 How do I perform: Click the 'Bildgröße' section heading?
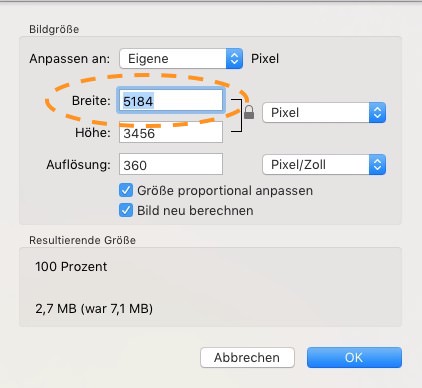point(54,29)
